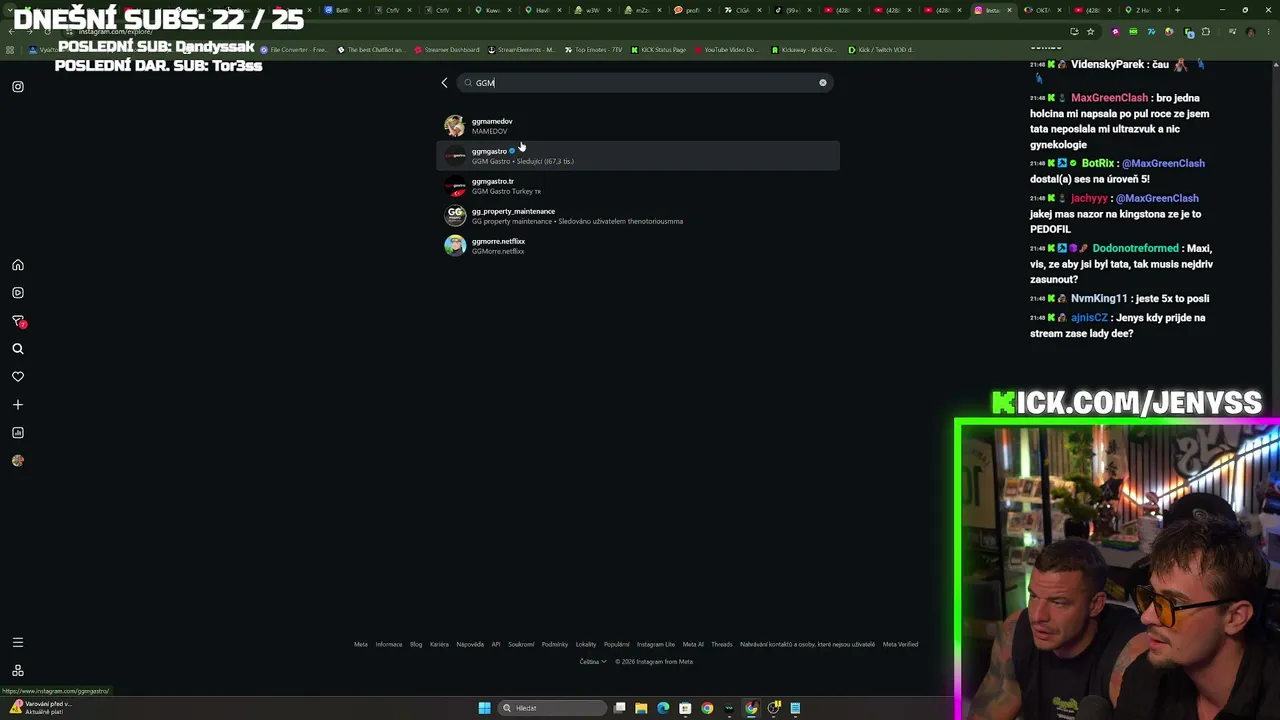Open the Streamer Dashboard bookmark
Image resolution: width=1280 pixels, height=720 pixels.
[x=446, y=50]
